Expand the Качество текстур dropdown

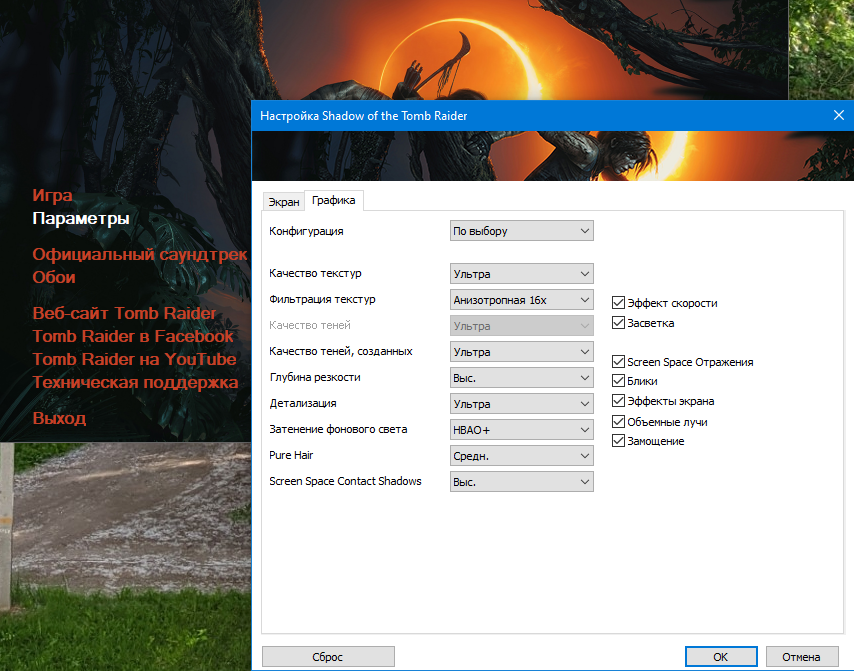click(521, 274)
